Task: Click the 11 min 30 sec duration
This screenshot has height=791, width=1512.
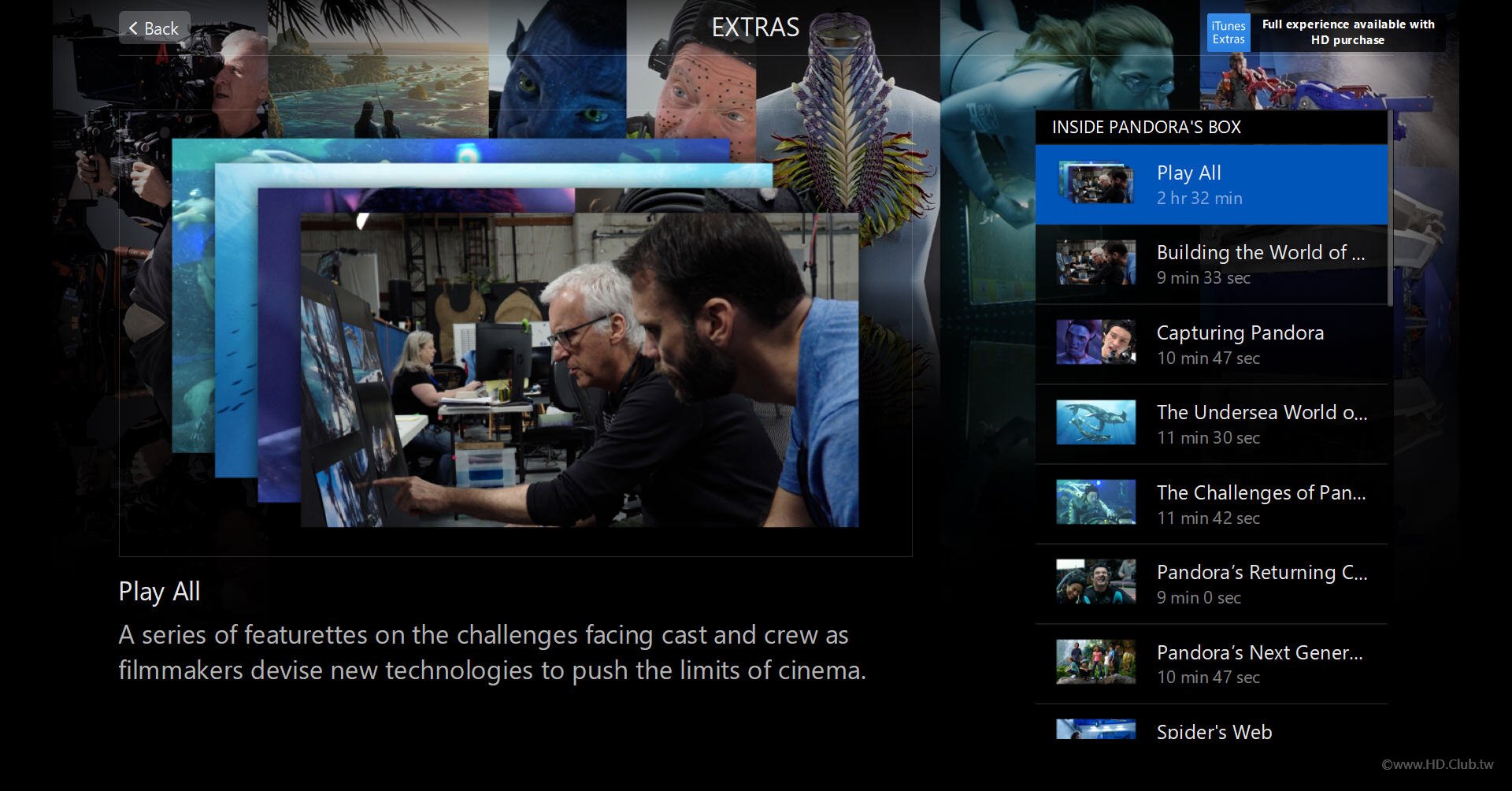Action: coord(1208,438)
